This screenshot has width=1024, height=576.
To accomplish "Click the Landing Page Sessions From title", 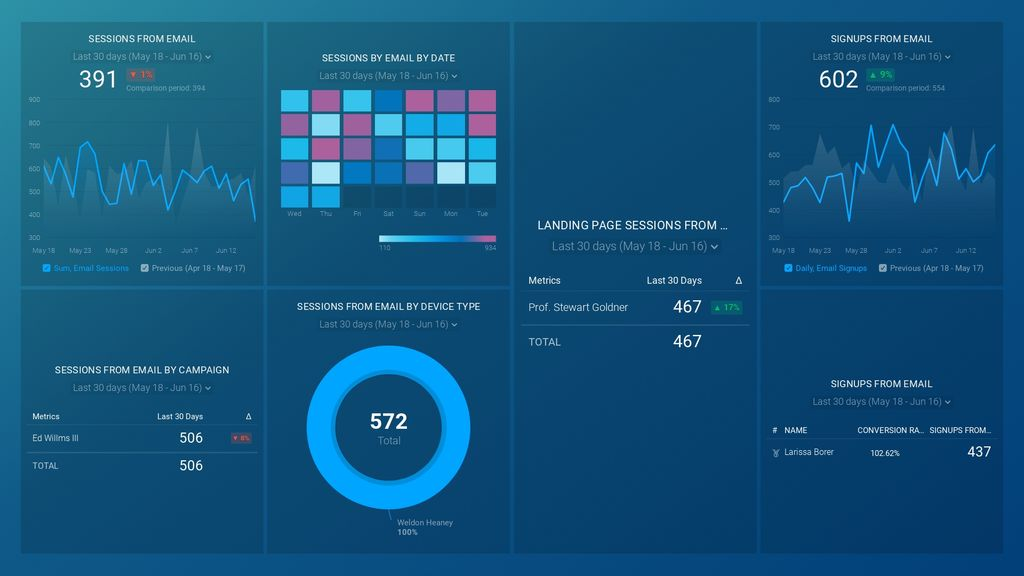I will 632,225.
